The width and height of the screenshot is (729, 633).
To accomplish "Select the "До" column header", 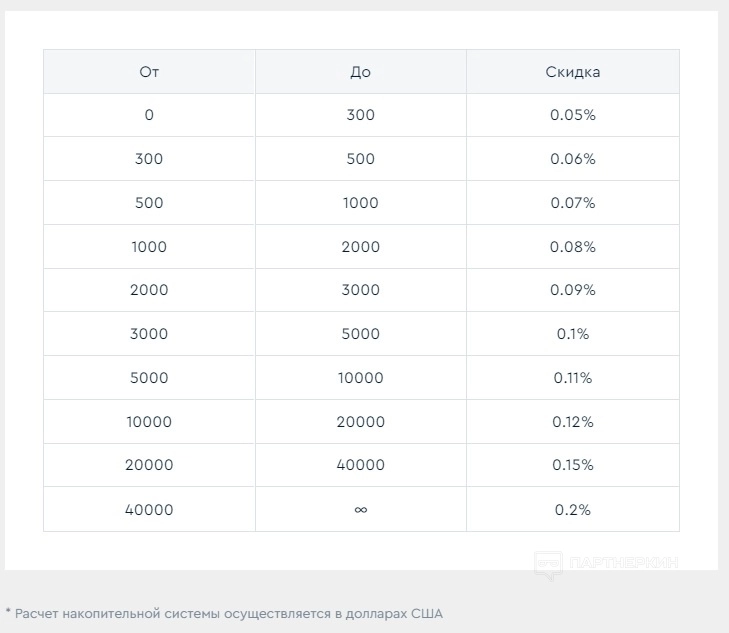I will 360,72.
